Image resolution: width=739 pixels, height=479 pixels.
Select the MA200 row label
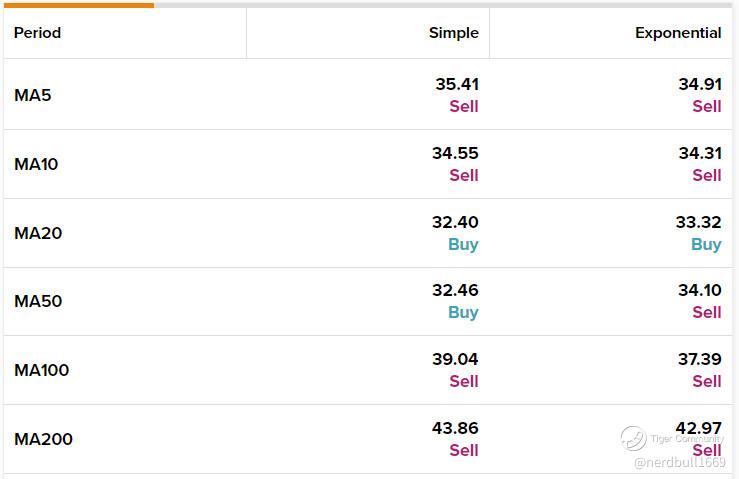click(43, 439)
